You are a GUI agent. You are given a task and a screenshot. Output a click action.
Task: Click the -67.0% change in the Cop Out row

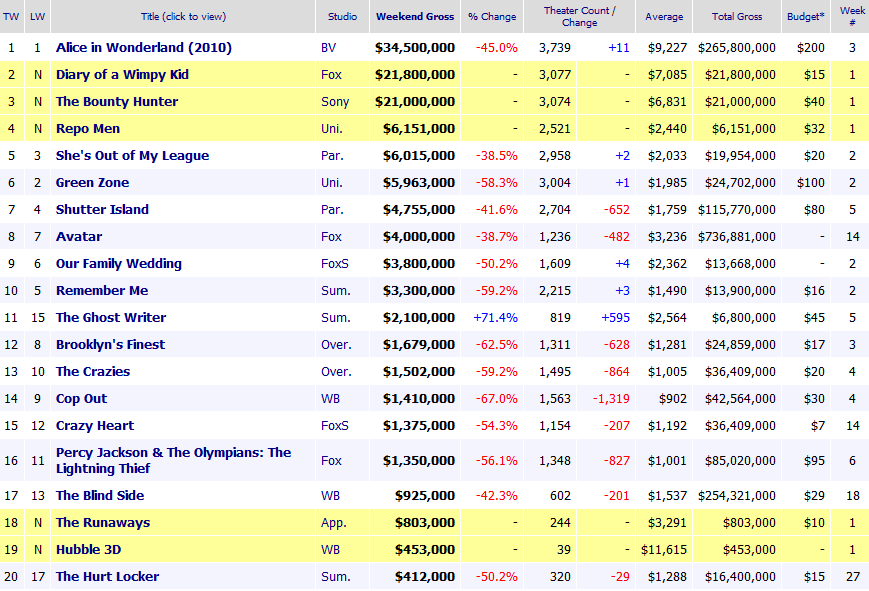[x=497, y=399]
